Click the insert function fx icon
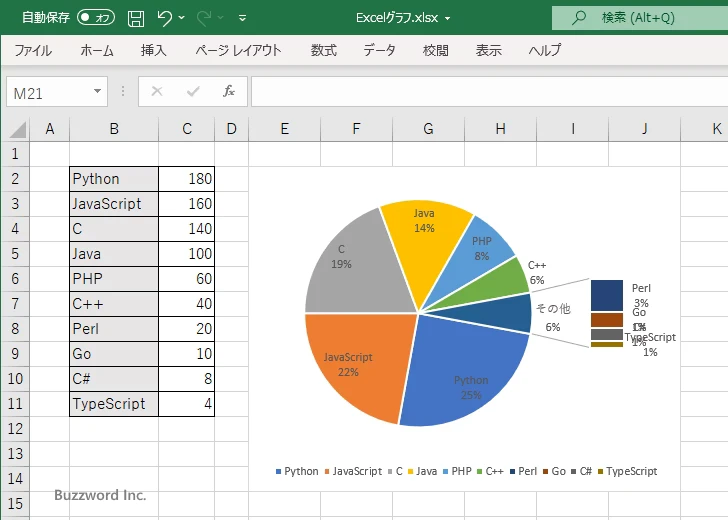The height and width of the screenshot is (520, 728). click(x=228, y=91)
